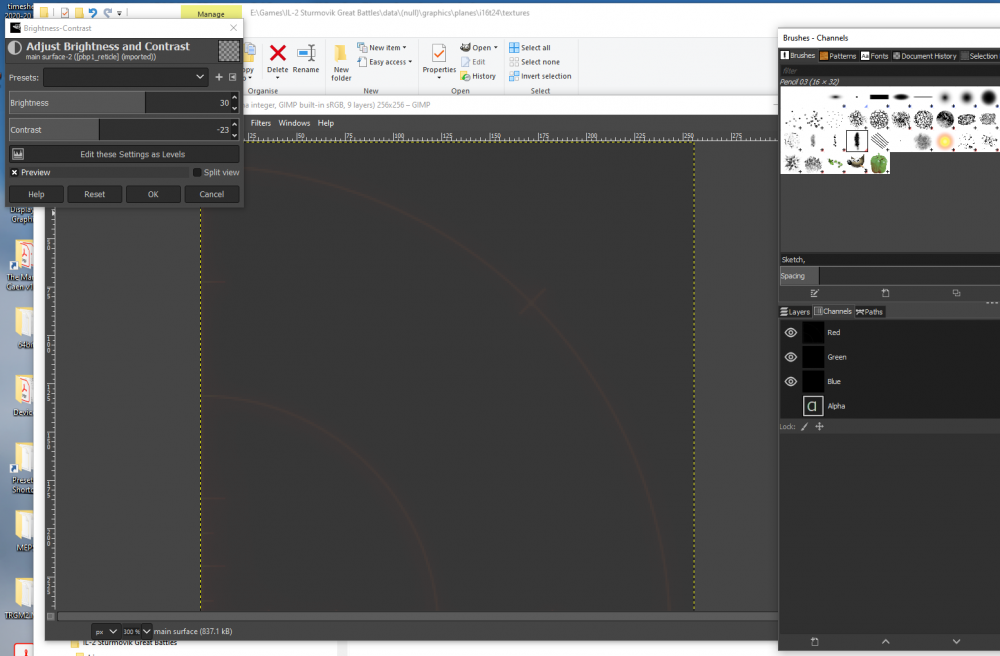The image size is (1000, 656).
Task: Click the green pepper brush
Action: pos(878,163)
